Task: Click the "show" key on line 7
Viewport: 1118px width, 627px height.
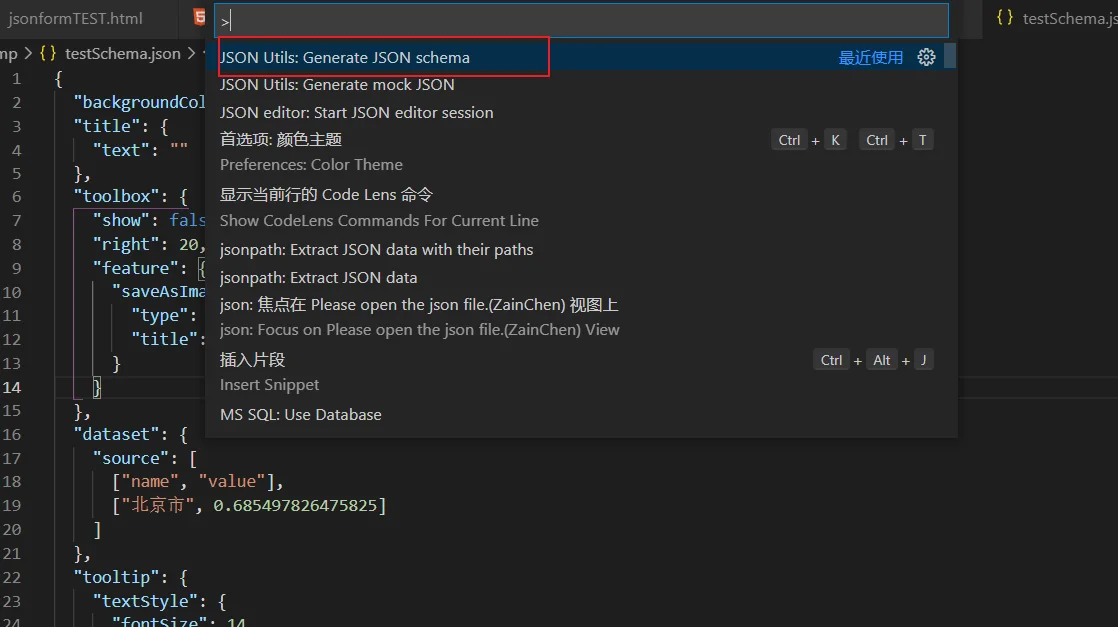Action: point(121,220)
